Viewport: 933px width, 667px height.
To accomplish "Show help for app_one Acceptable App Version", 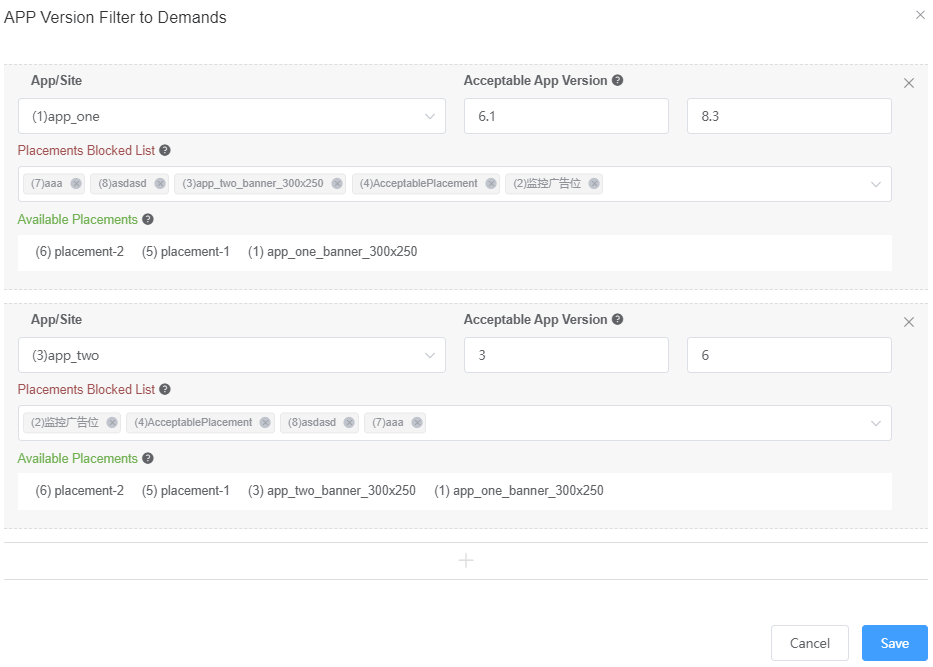I will (618, 80).
